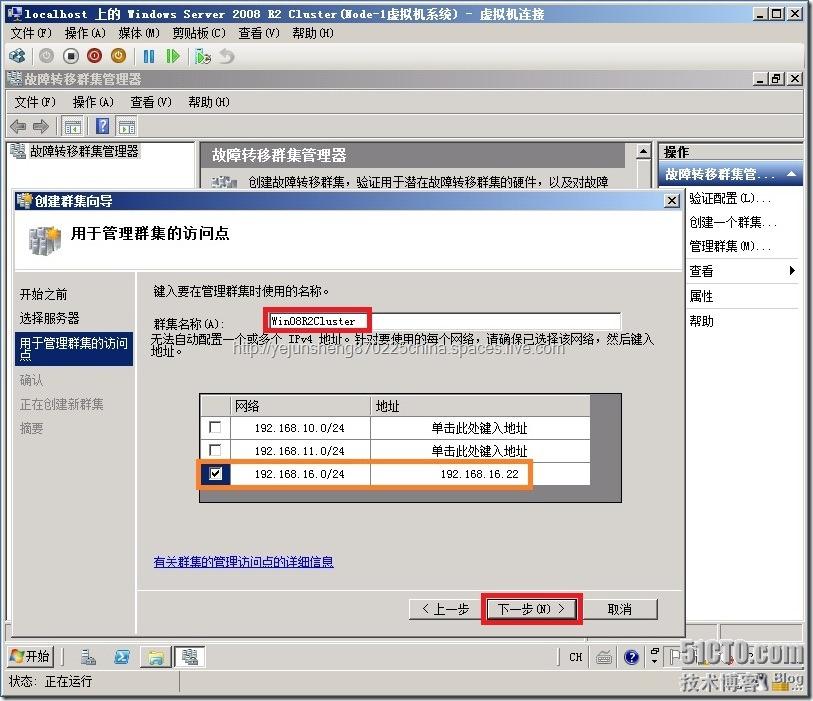Image resolution: width=813 pixels, height=701 pixels.
Task: Toggle the console tree pane icon
Action: click(x=73, y=126)
